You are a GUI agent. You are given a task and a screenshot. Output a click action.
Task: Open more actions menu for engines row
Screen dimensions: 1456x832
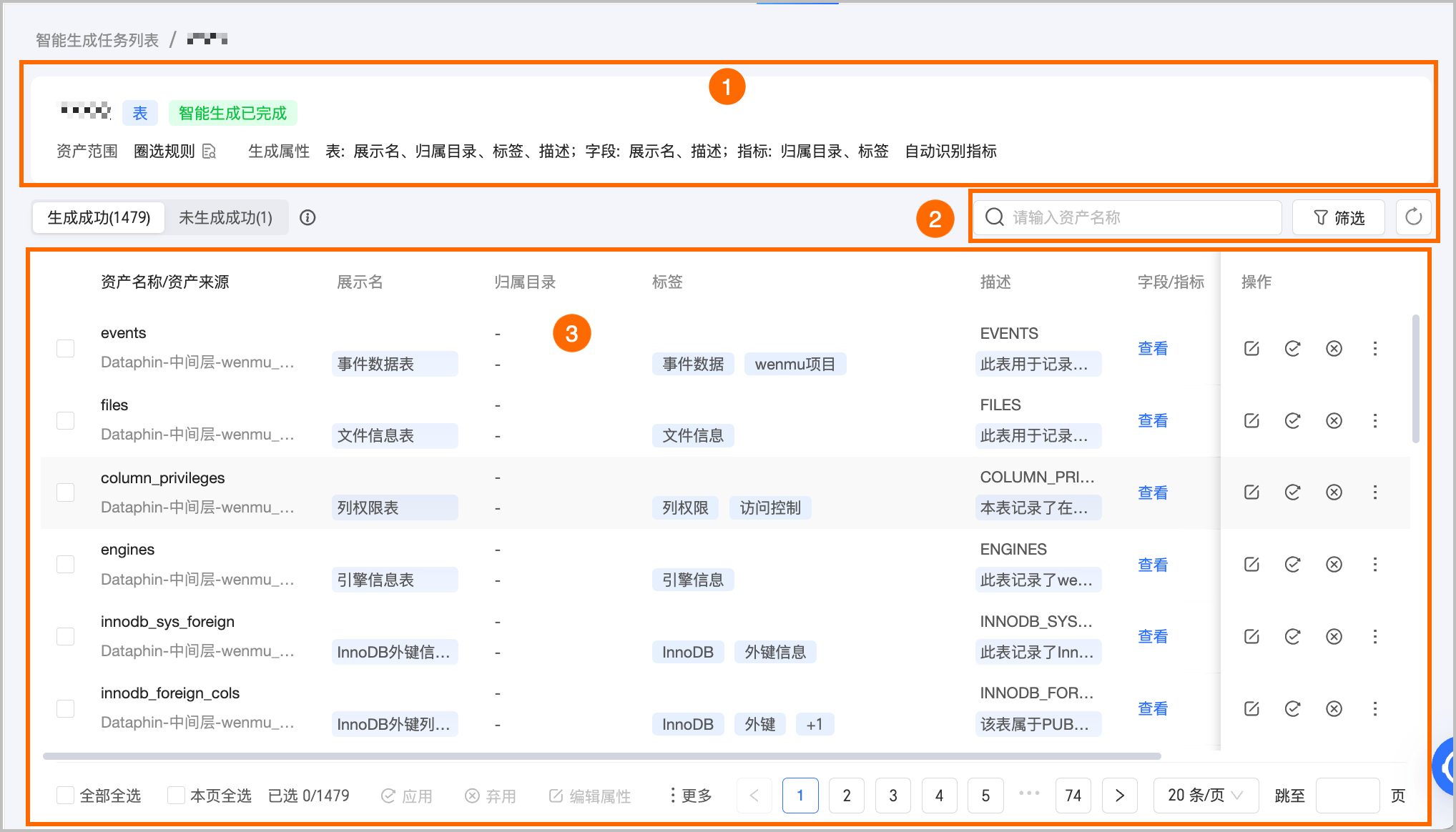1374,565
